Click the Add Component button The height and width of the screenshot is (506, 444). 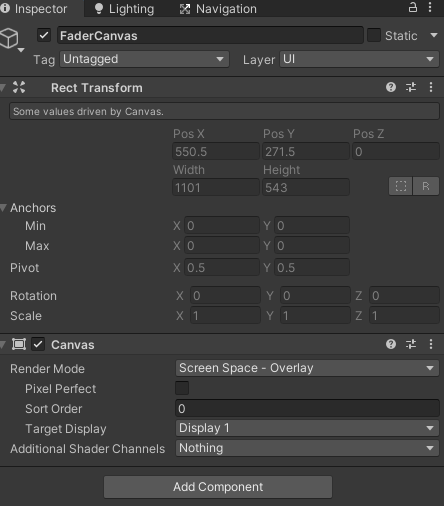(x=218, y=487)
